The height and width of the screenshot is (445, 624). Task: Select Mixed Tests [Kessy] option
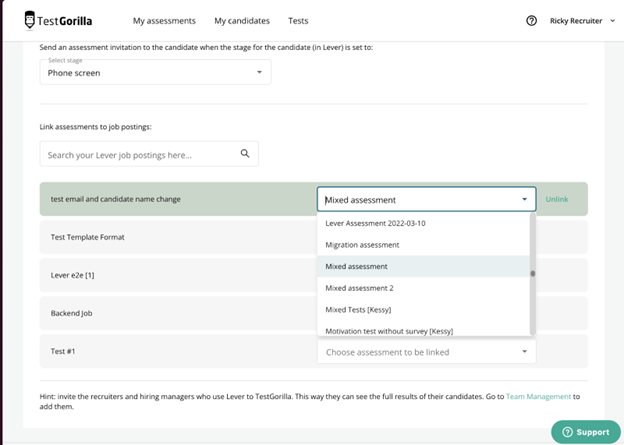[423, 309]
